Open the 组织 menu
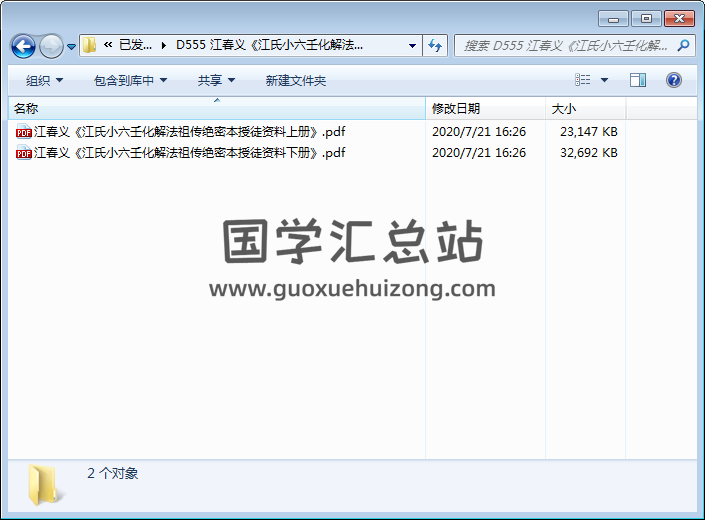 click(x=44, y=80)
